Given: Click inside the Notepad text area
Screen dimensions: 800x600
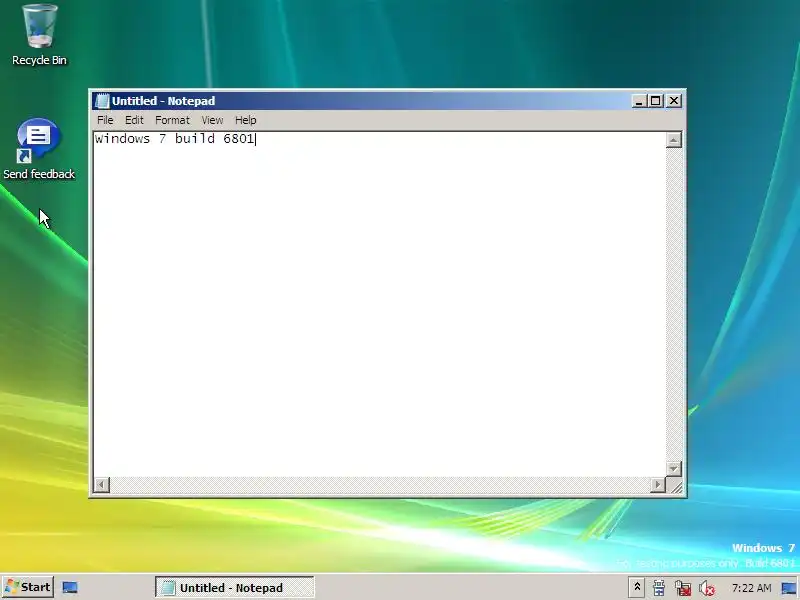Looking at the screenshot, I should pos(380,304).
